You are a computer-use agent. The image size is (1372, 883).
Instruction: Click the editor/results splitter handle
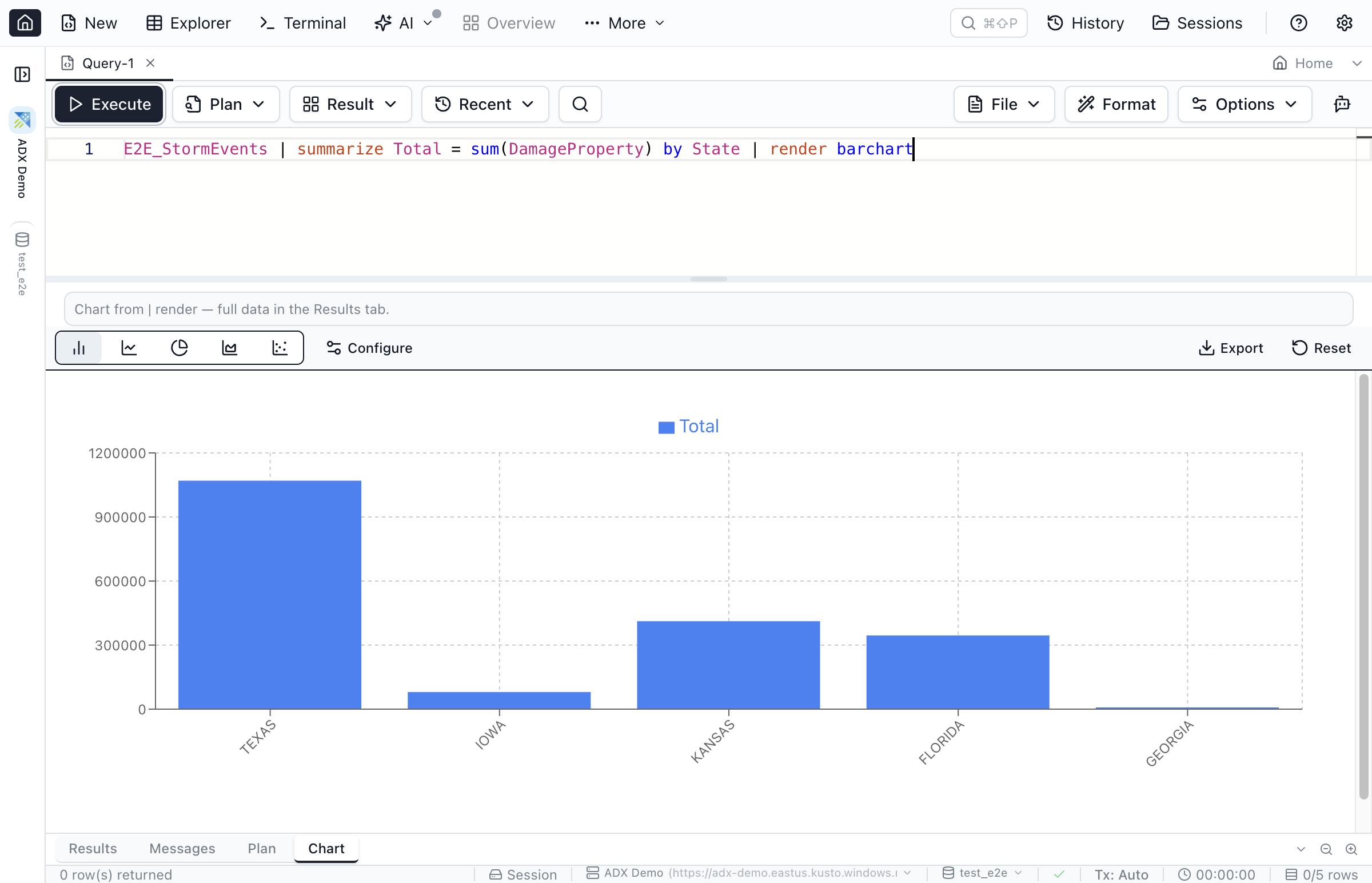pos(709,279)
